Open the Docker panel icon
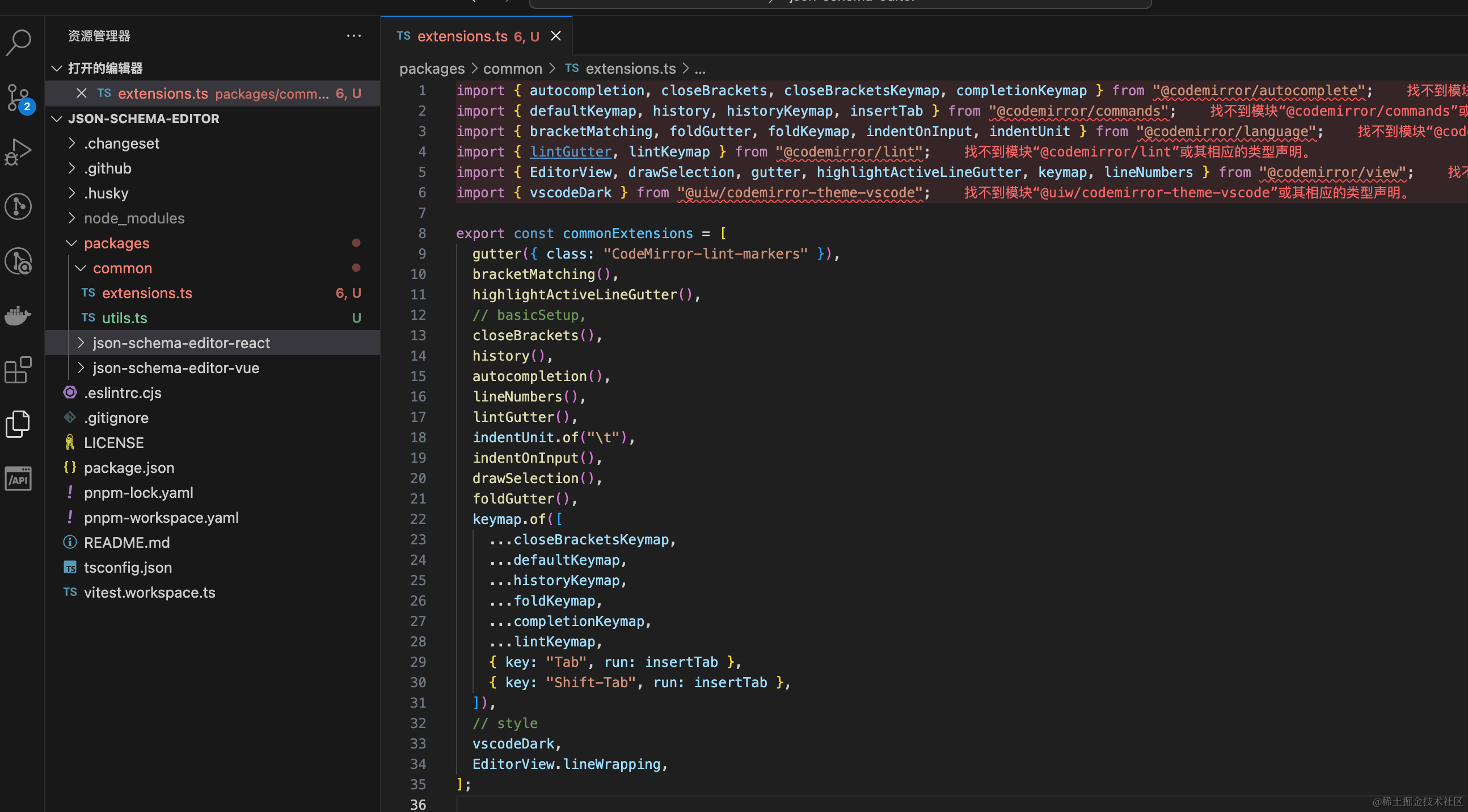1468x812 pixels. coord(19,315)
